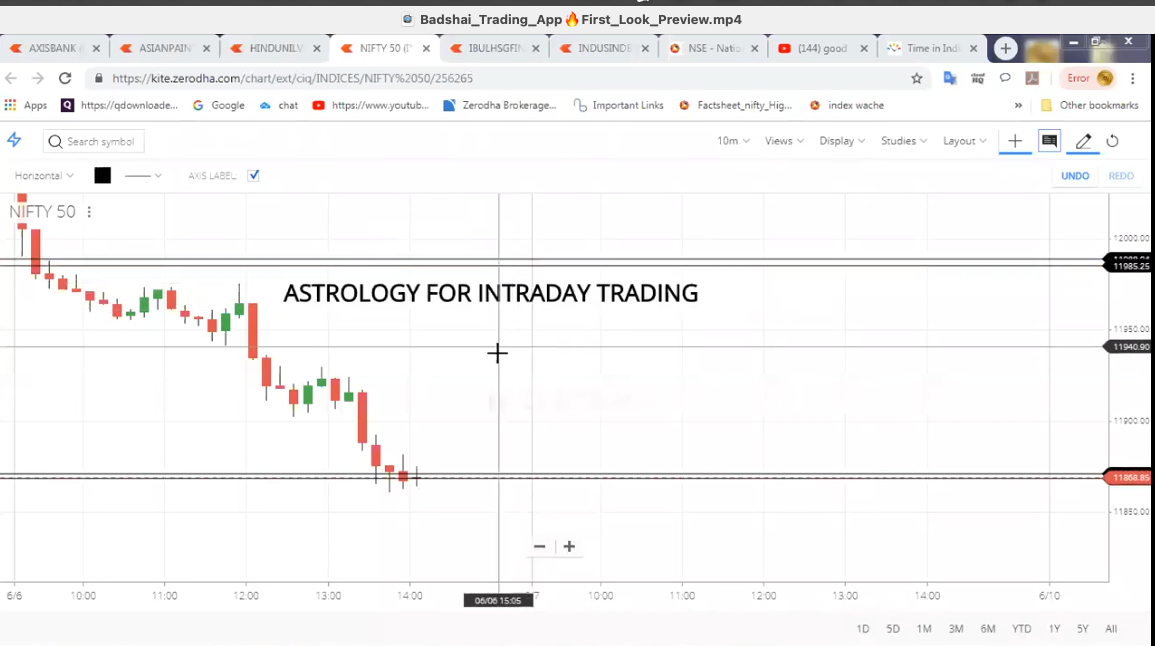1155x646 pixels.
Task: Expand the 10m interval dropdown
Action: (733, 141)
